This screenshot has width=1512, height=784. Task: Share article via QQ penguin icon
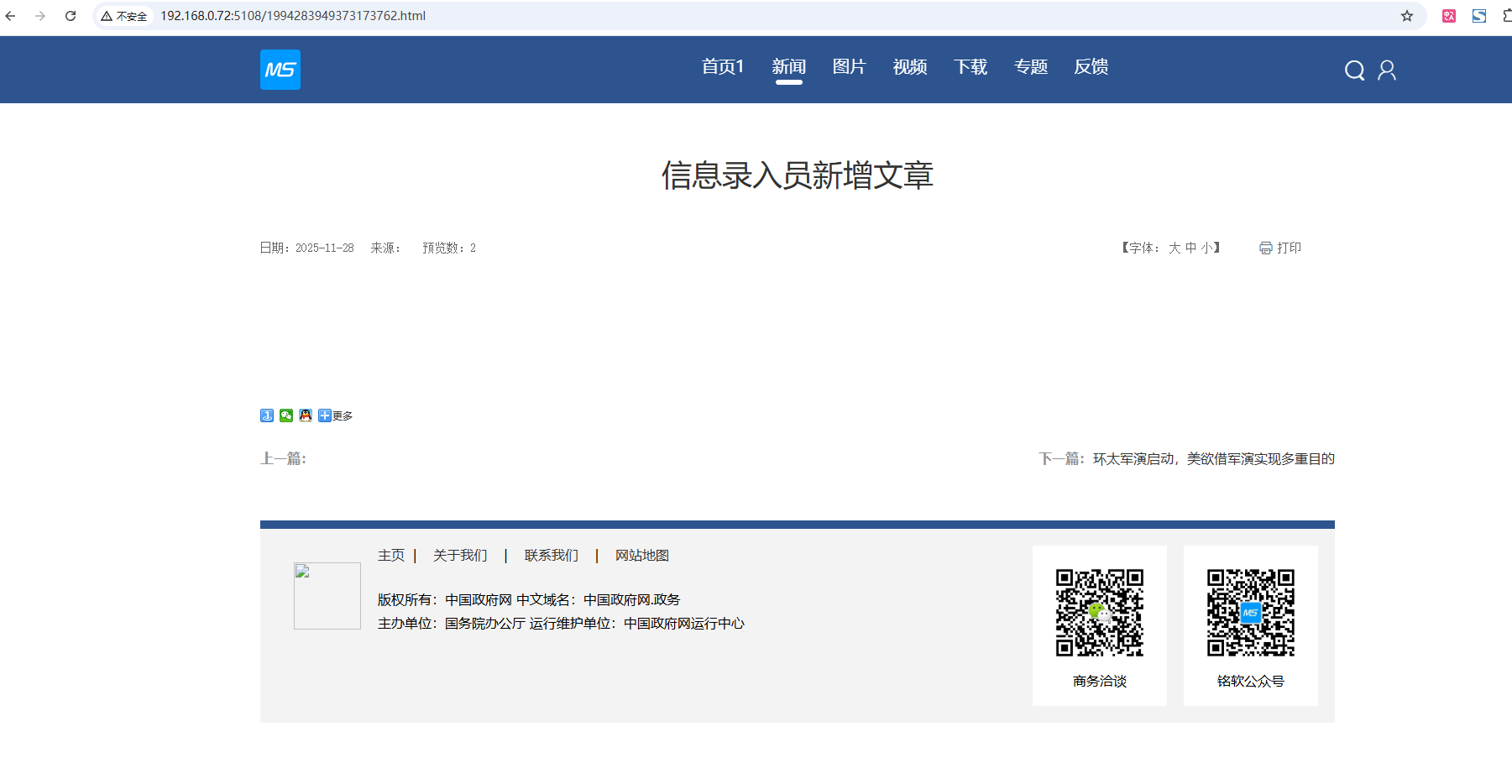pos(306,416)
